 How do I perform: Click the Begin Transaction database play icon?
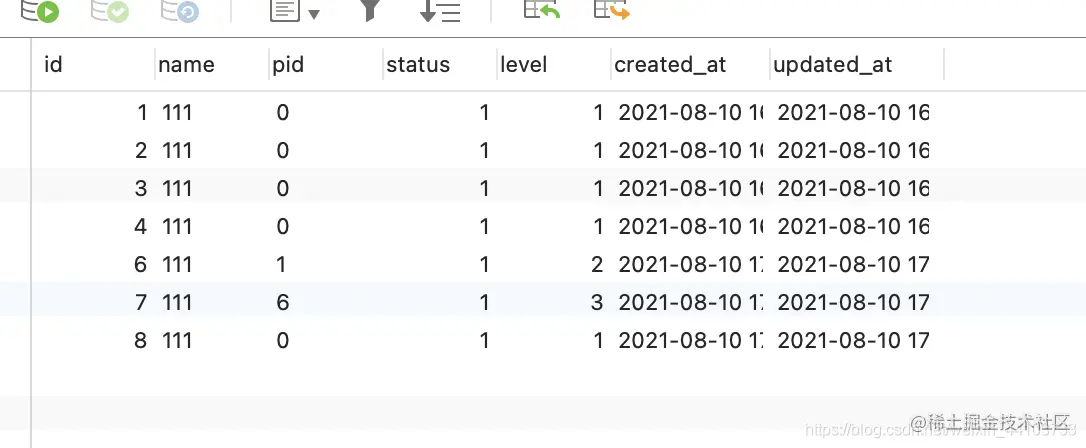(40, 10)
